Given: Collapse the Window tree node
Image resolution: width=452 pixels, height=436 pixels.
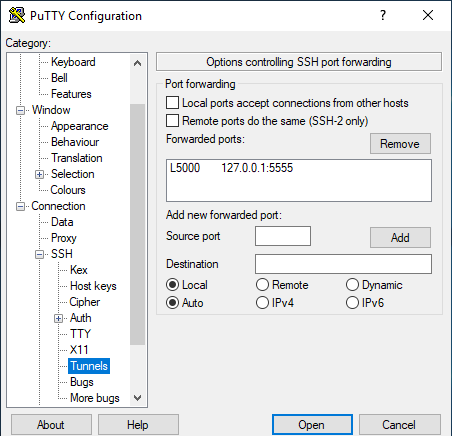Looking at the screenshot, I should tap(20, 110).
